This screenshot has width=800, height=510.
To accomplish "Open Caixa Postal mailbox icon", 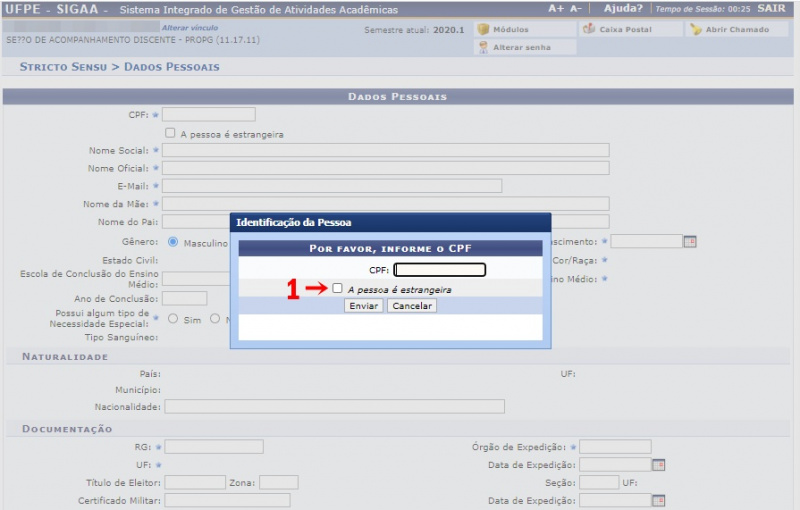I will coord(589,30).
